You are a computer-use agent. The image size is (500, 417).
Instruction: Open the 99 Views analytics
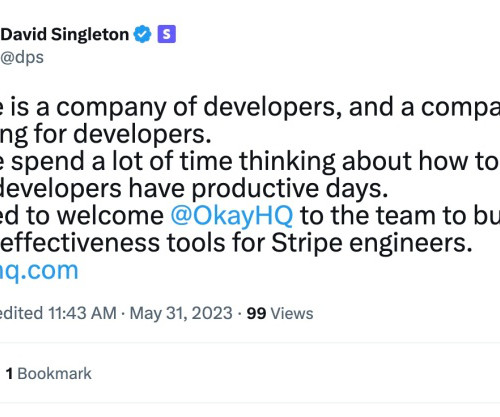pyautogui.click(x=280, y=313)
